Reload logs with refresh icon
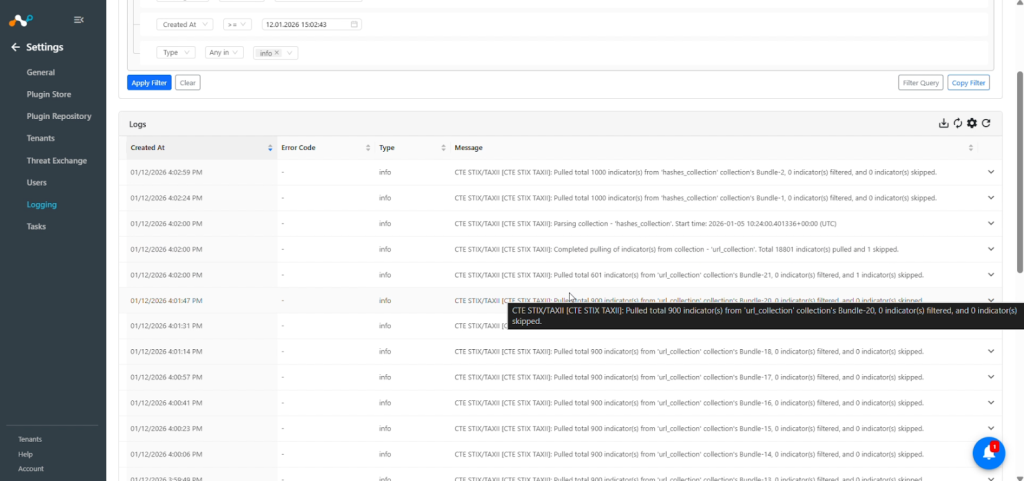Viewport: 1024px width, 481px height. (x=986, y=123)
